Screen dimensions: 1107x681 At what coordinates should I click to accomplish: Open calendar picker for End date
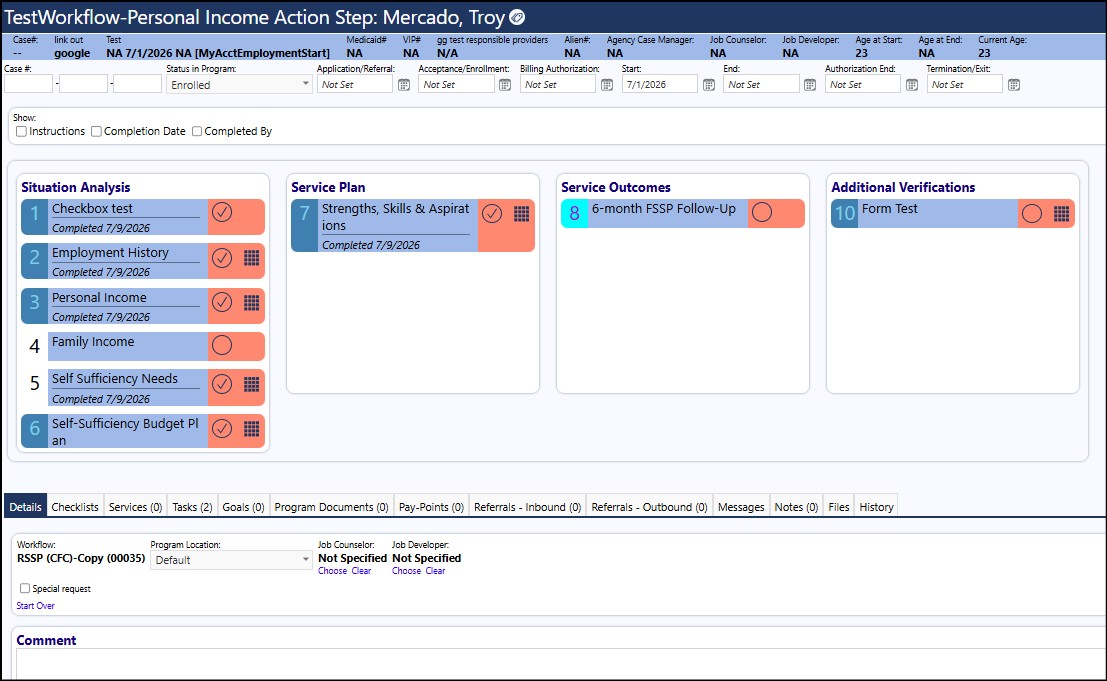pyautogui.click(x=810, y=85)
